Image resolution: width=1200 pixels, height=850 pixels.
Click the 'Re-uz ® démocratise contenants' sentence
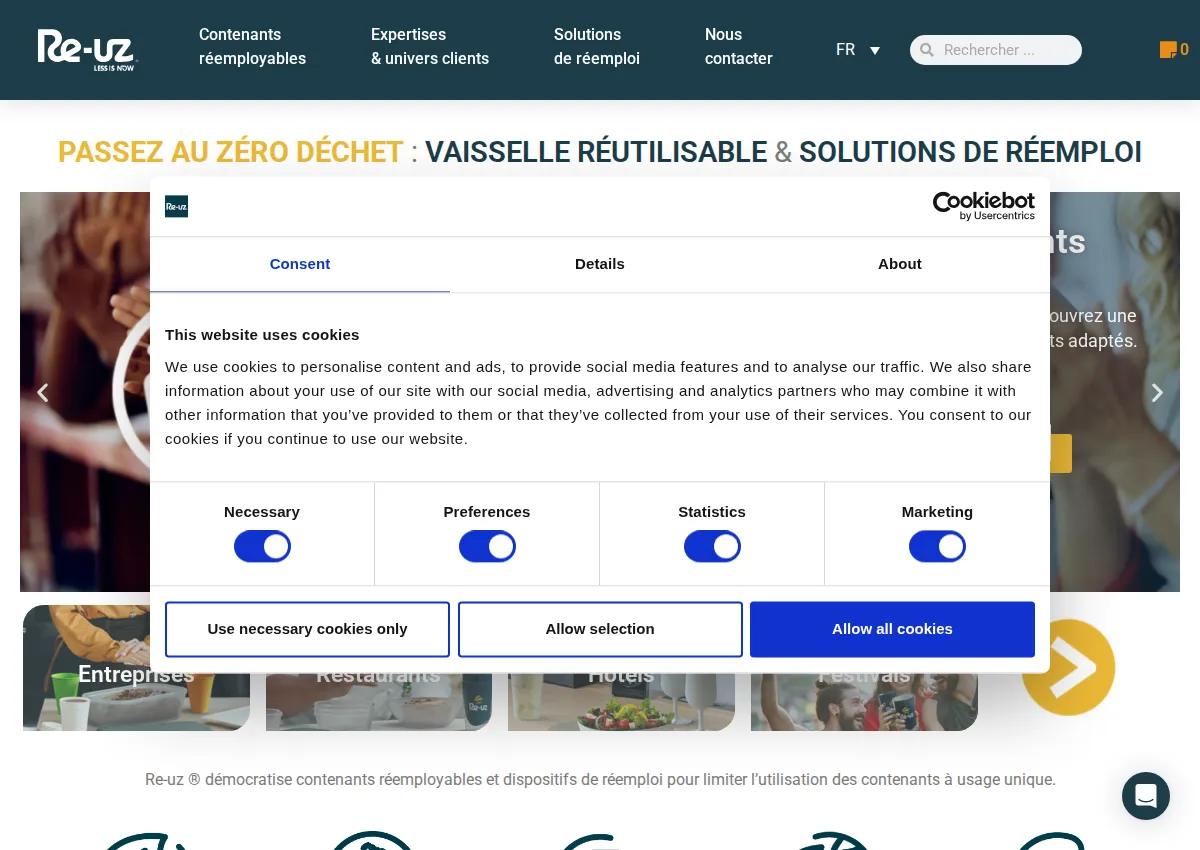600,779
